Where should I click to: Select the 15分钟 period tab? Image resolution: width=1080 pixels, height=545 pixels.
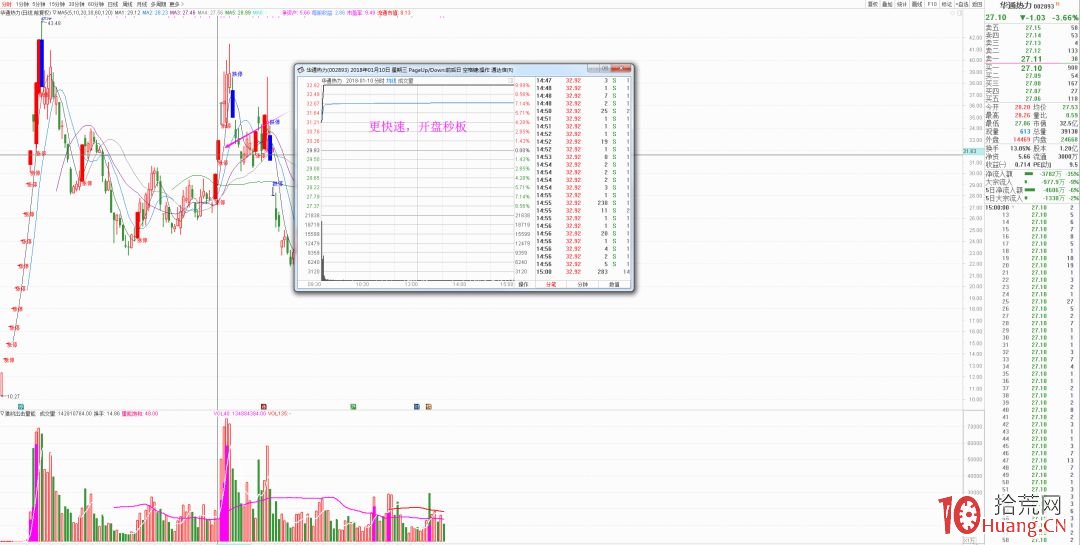pos(57,4)
